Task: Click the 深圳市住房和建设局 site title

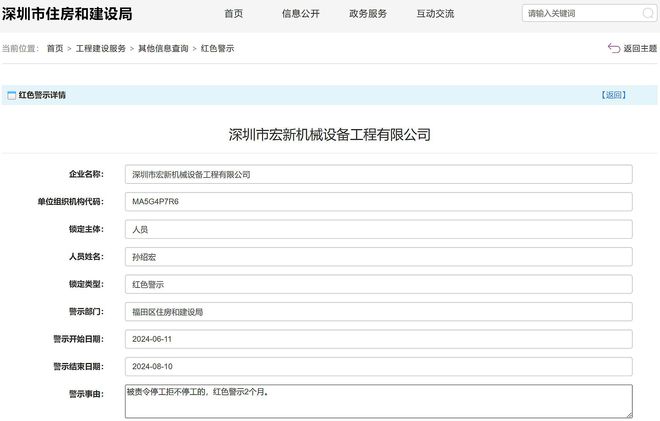Action: 67,14
